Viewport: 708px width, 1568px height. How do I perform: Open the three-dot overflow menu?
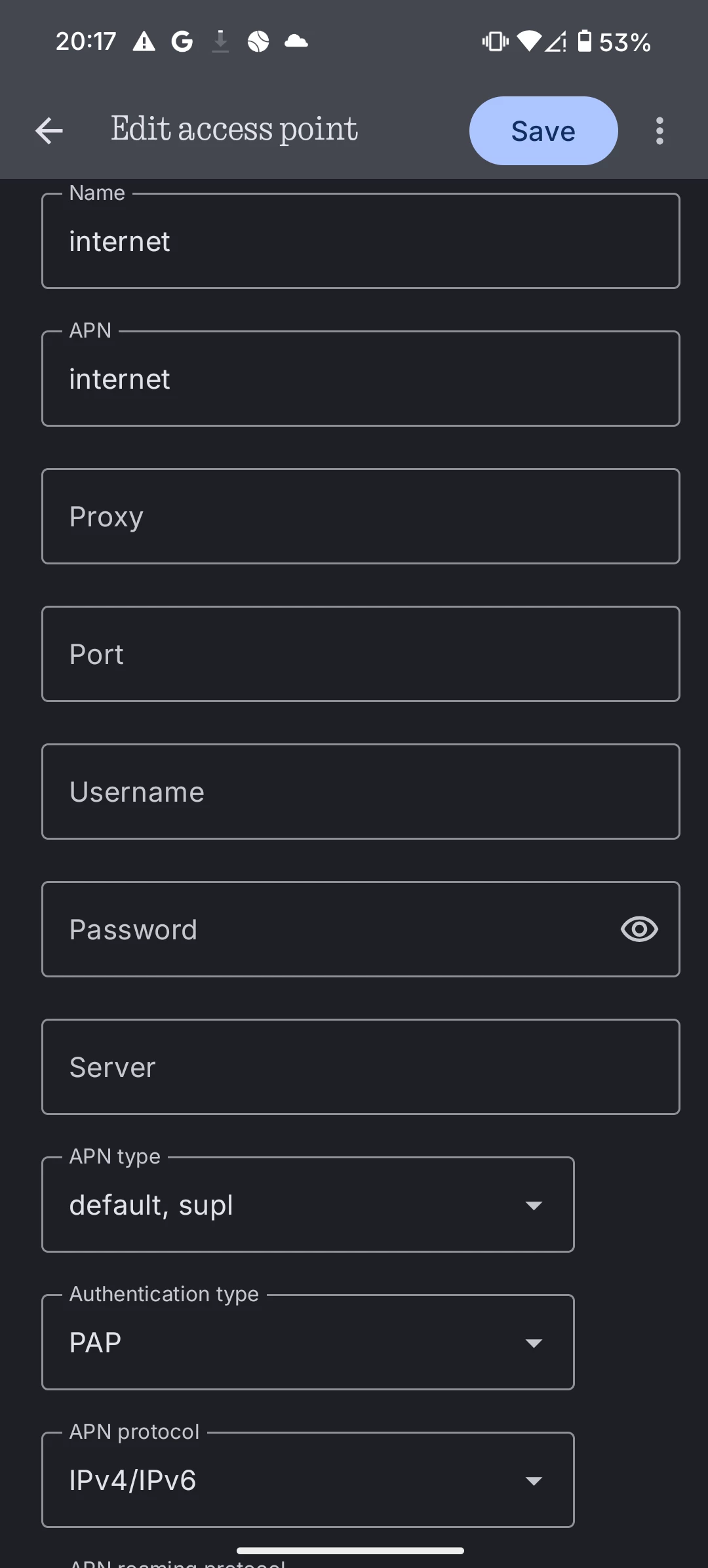pyautogui.click(x=659, y=131)
